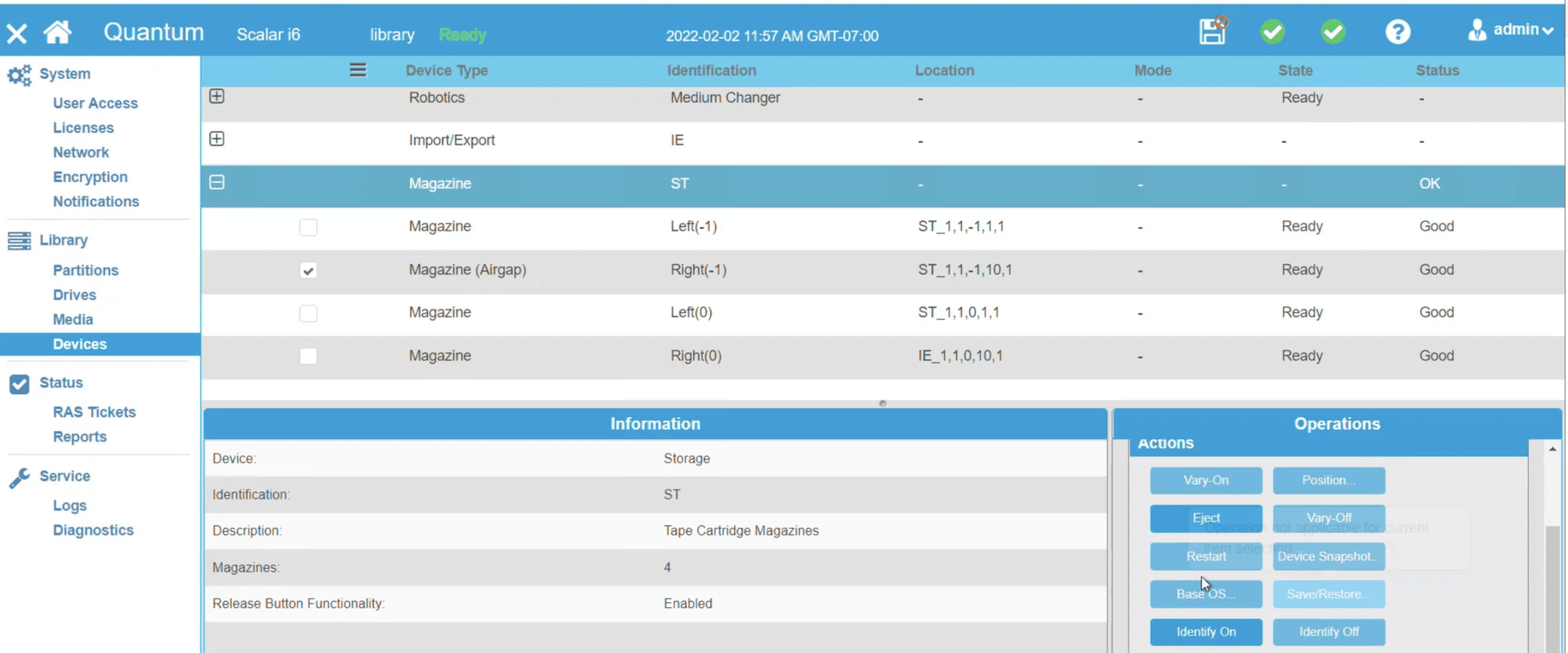
Task: Check the Magazine Left(-1) checkbox
Action: [308, 228]
